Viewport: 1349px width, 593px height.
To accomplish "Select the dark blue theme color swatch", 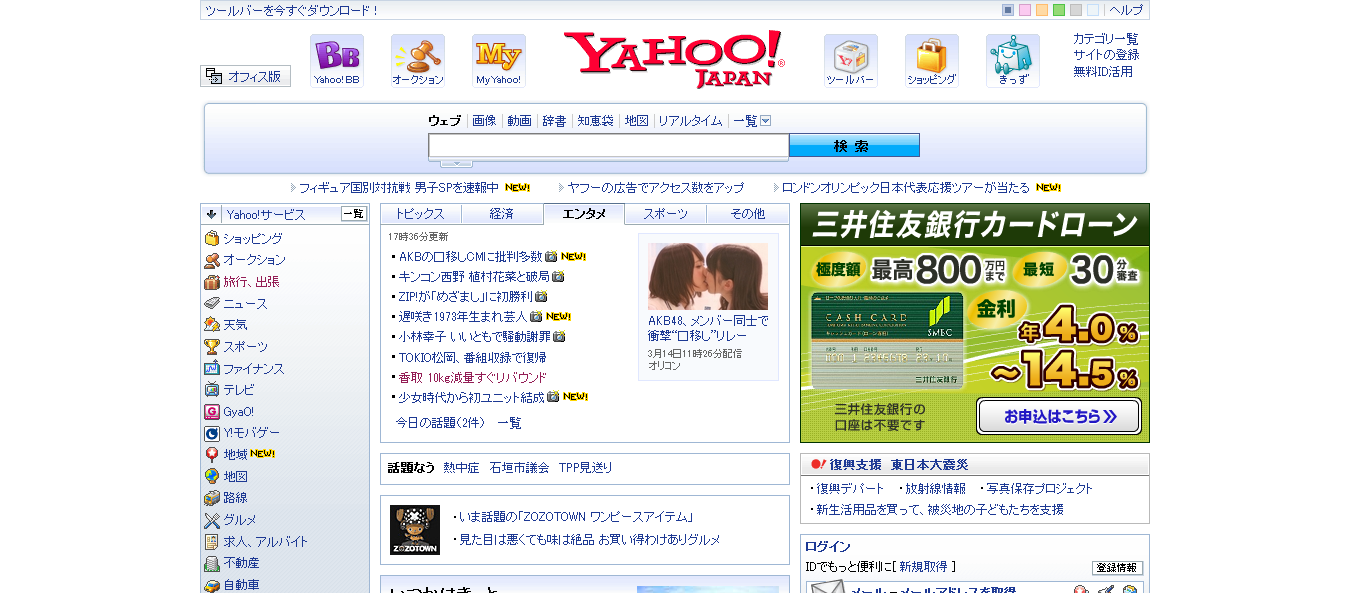I will [x=1008, y=10].
